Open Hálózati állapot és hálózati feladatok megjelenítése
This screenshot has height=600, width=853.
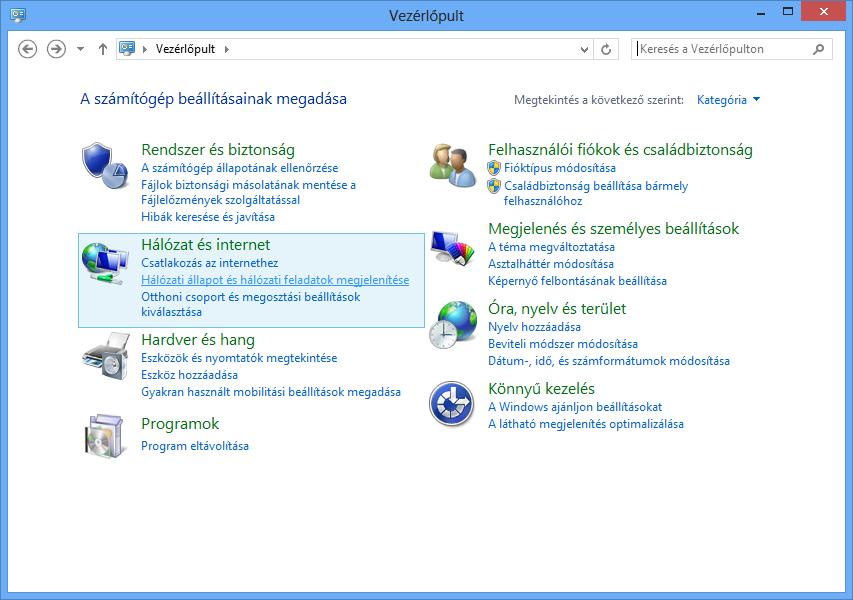[x=275, y=280]
